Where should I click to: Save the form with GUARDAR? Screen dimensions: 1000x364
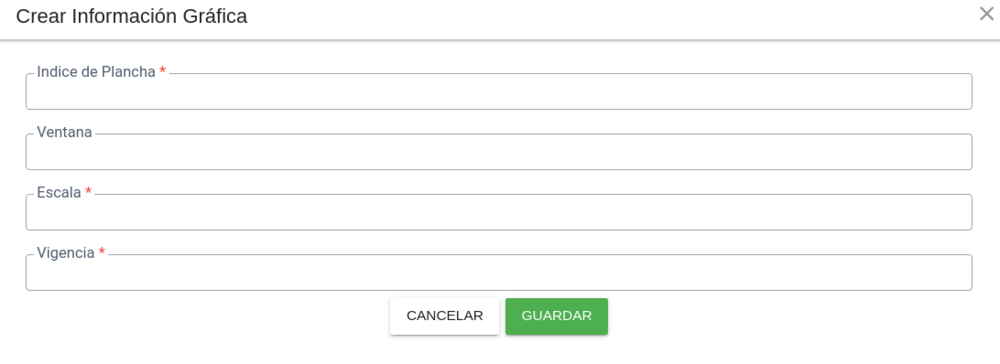(557, 316)
